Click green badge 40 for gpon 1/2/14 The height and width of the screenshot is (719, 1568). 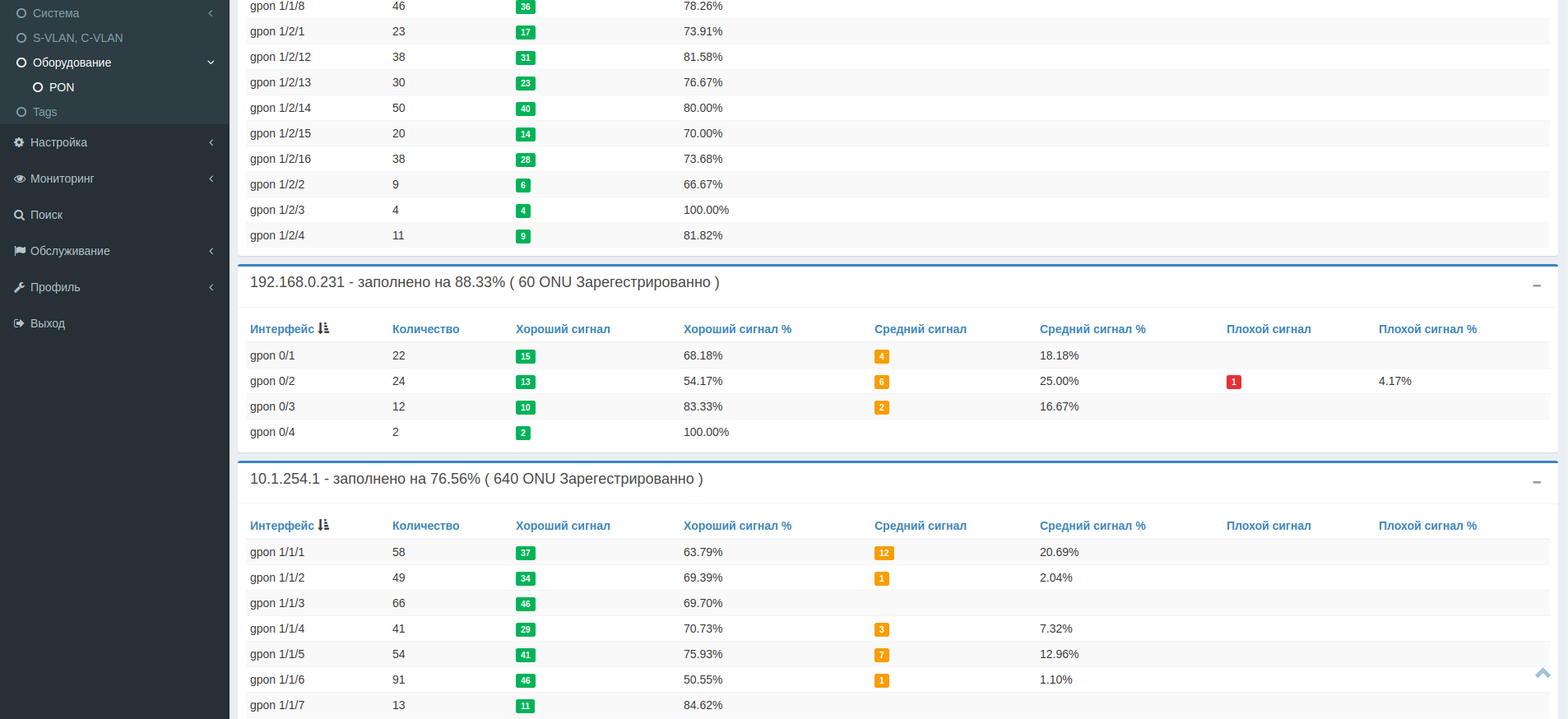525,109
